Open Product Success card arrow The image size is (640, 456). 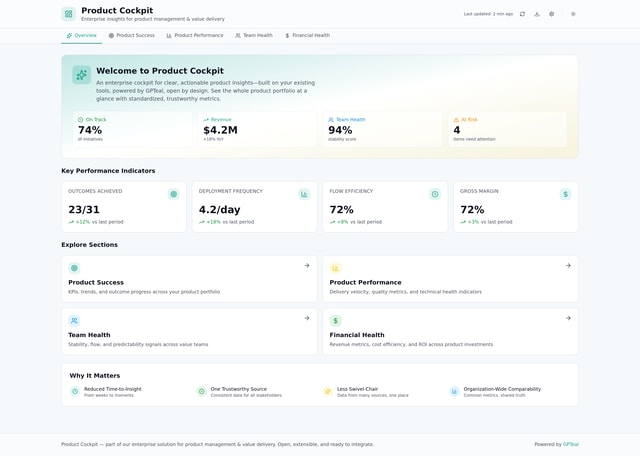[307, 266]
